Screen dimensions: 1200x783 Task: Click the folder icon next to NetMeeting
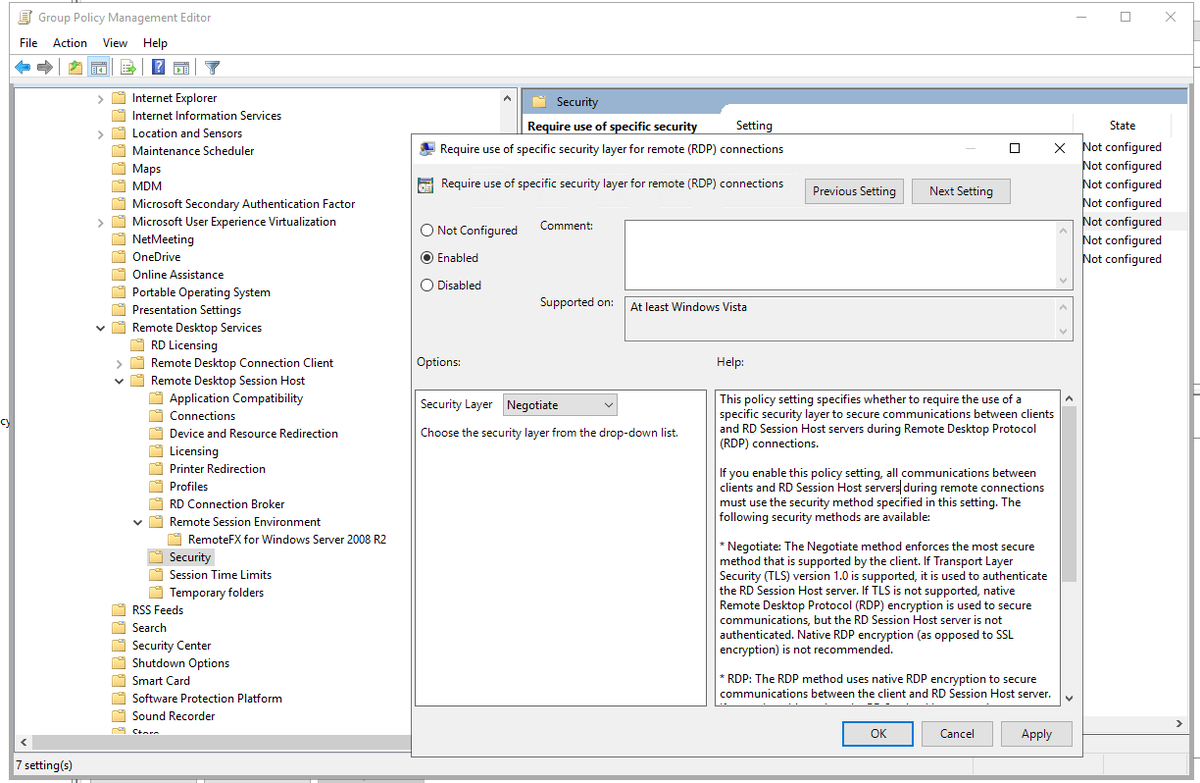[119, 239]
